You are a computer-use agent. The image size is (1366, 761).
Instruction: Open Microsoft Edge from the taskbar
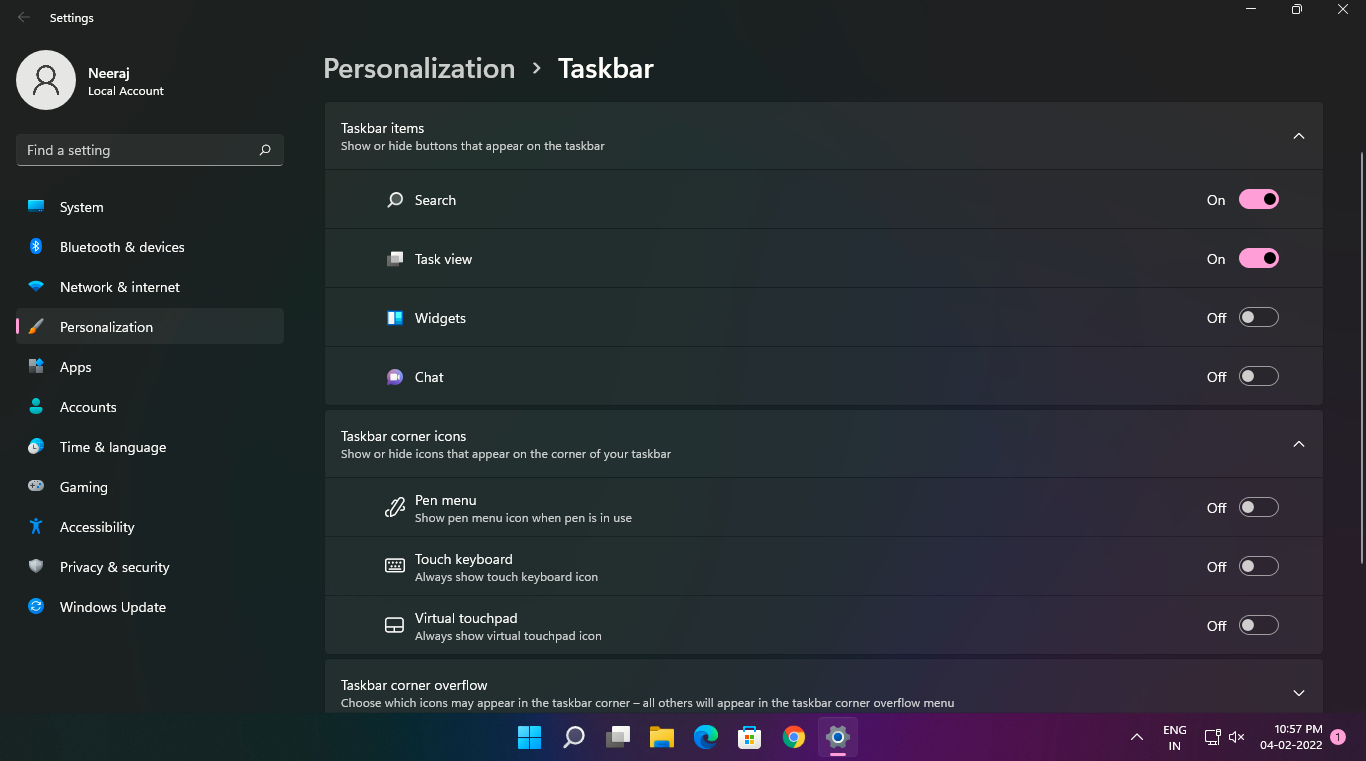[x=706, y=738]
